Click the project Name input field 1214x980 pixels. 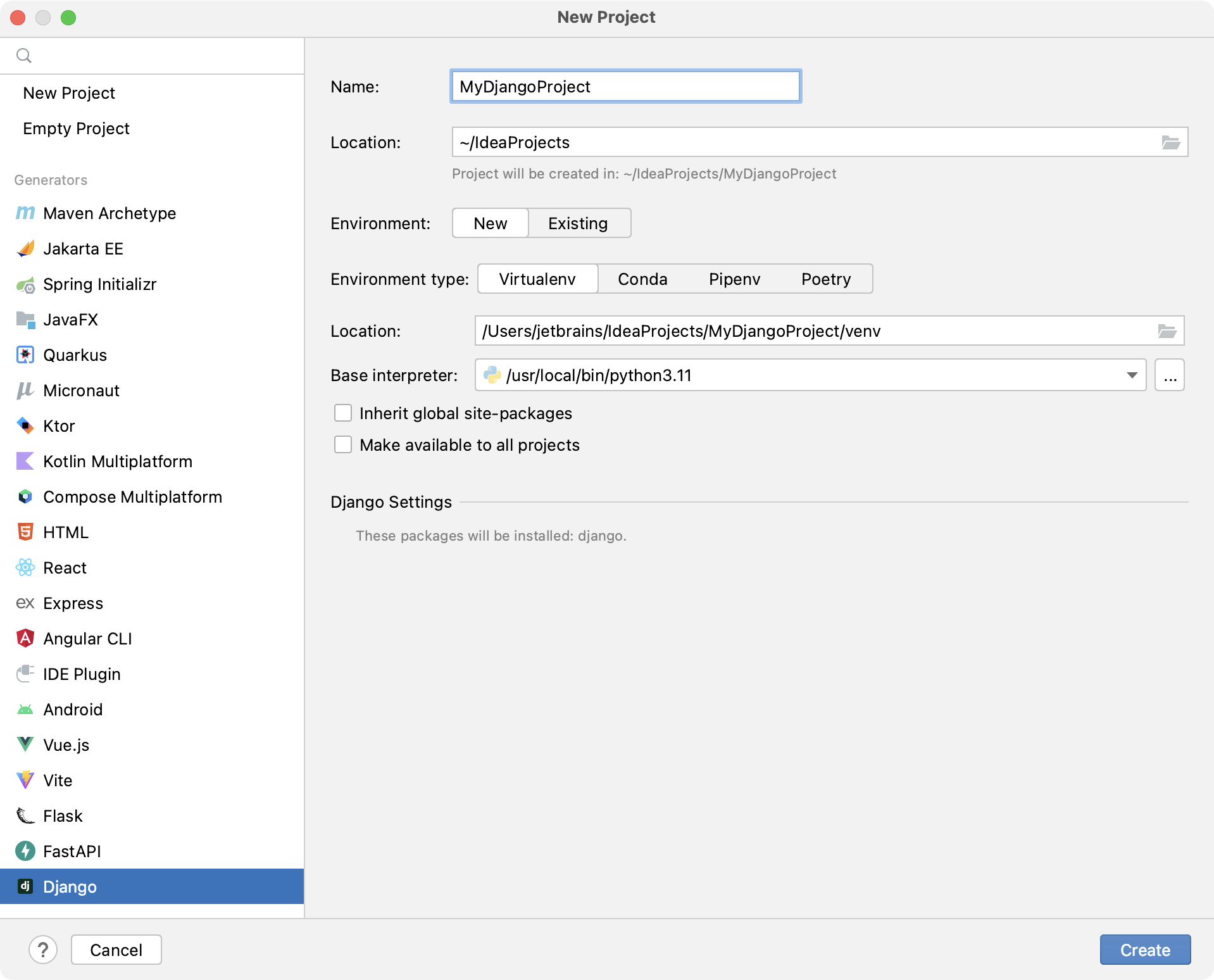point(625,86)
